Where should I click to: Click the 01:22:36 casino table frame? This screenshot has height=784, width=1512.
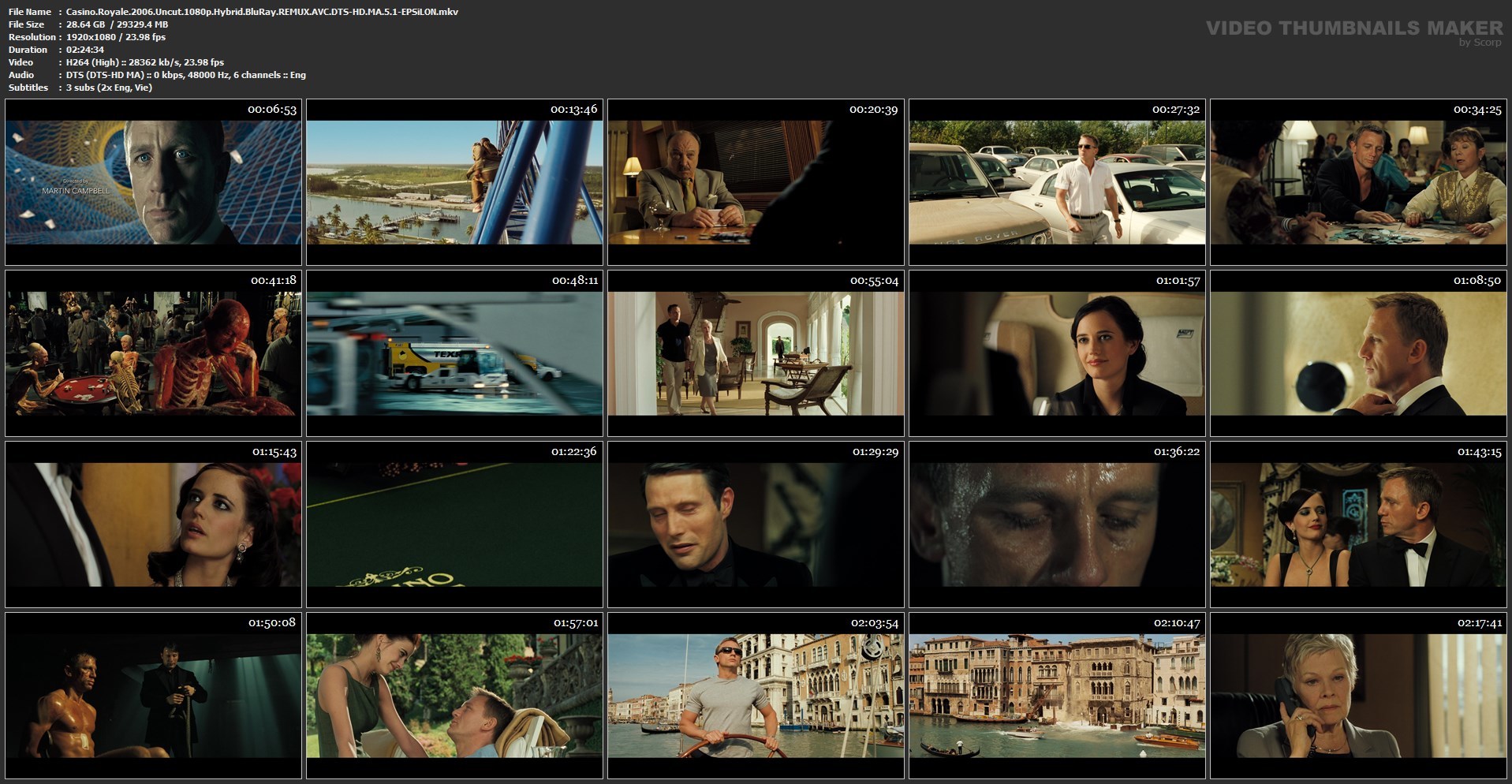pyautogui.click(x=454, y=525)
